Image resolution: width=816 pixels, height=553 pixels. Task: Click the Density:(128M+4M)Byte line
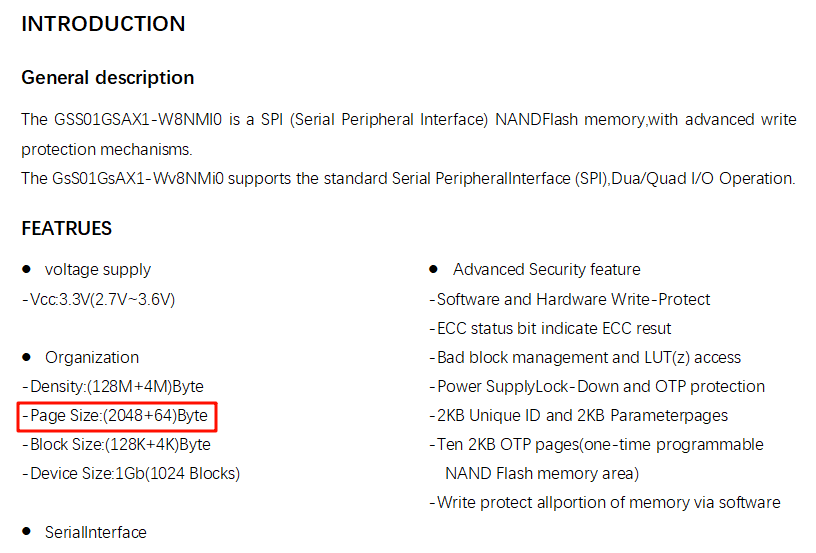[113, 387]
